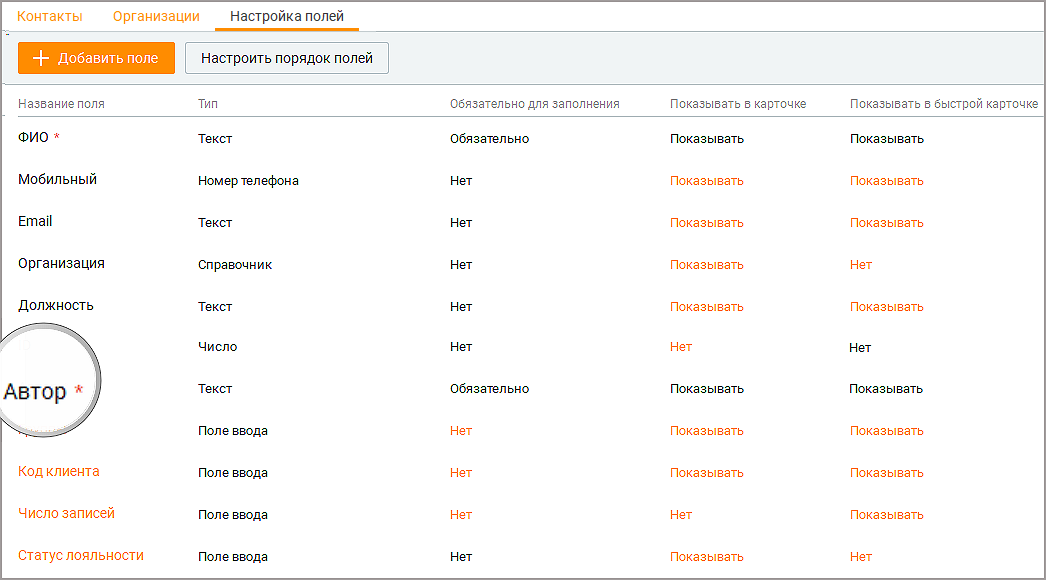The height and width of the screenshot is (580, 1046).
Task: Click the Название поля column header
Action: pos(61,103)
